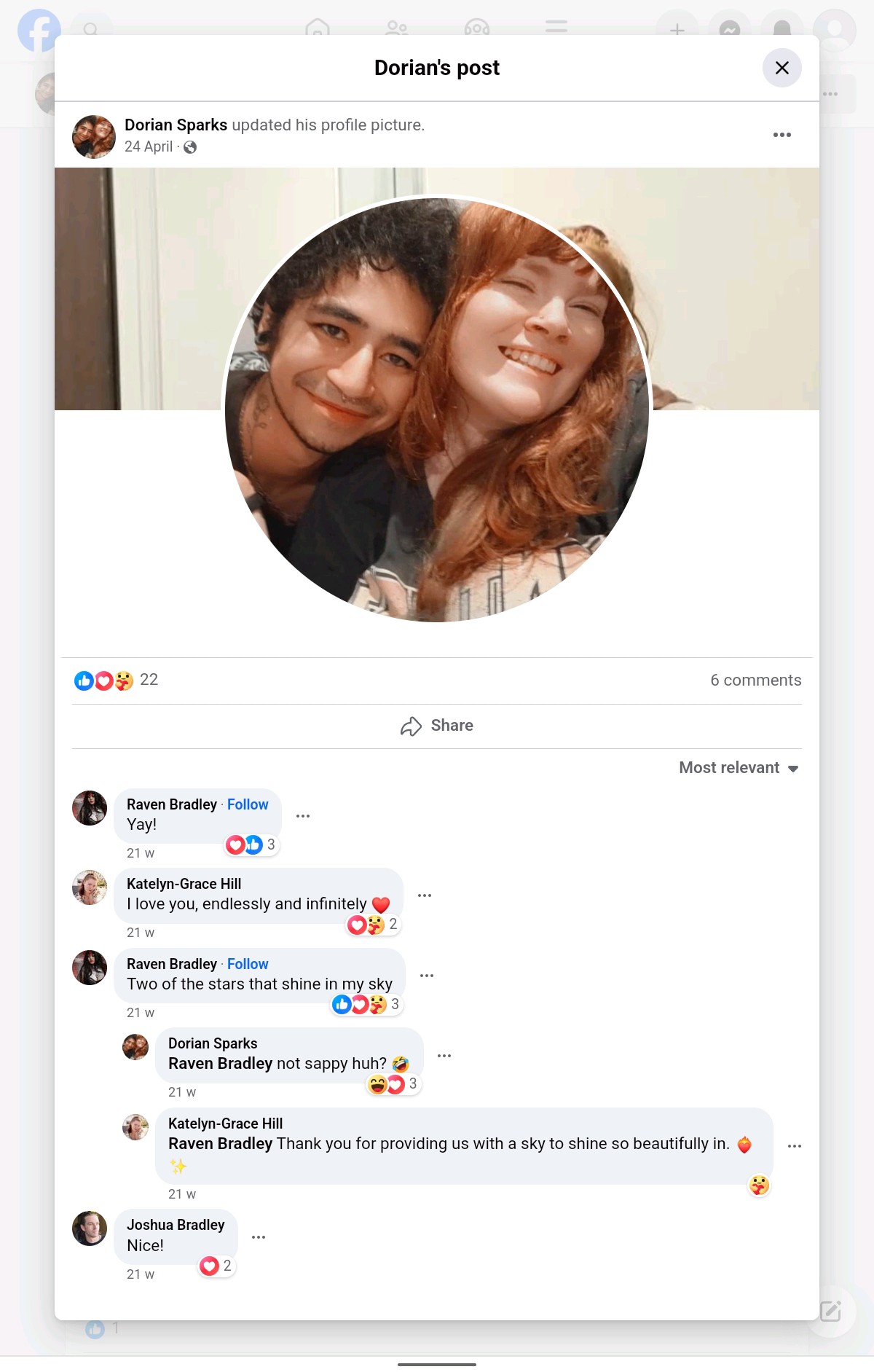Click Raven Bradley's avatar on first comment
874x1372 pixels.
(90, 808)
